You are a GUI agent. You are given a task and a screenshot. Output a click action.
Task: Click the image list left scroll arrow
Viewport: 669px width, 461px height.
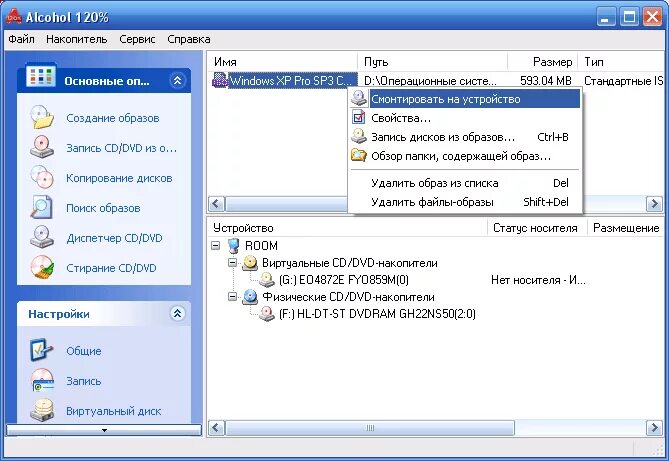pos(216,204)
